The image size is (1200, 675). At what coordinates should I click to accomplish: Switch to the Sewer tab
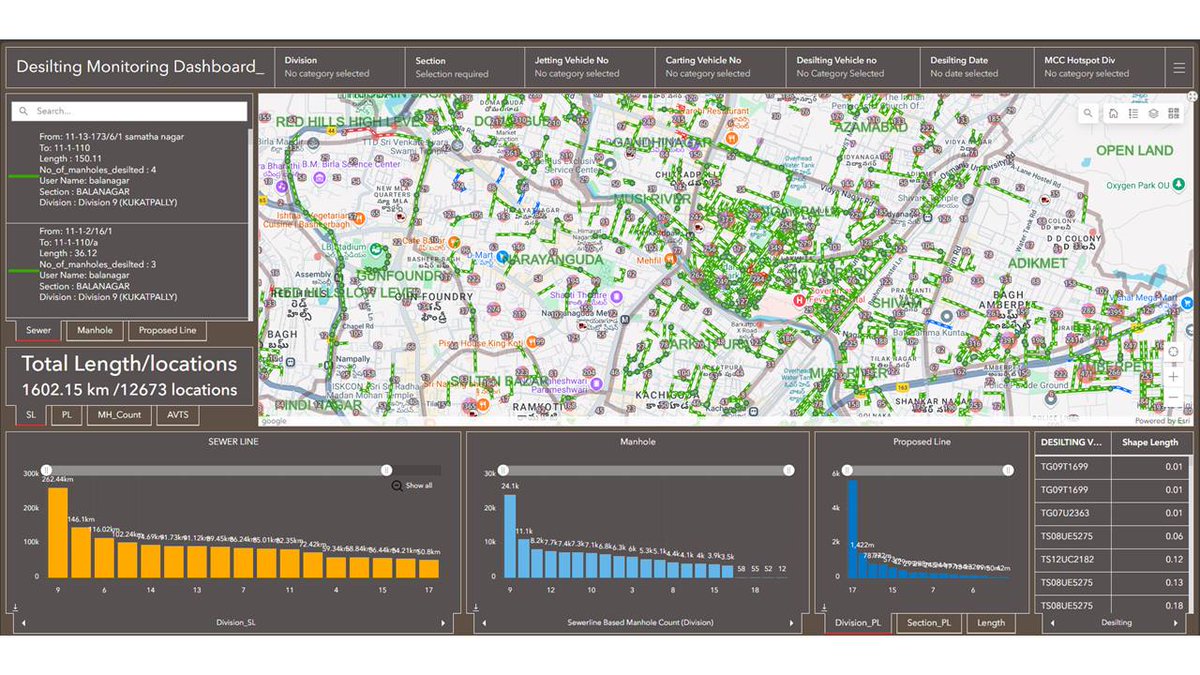point(39,330)
